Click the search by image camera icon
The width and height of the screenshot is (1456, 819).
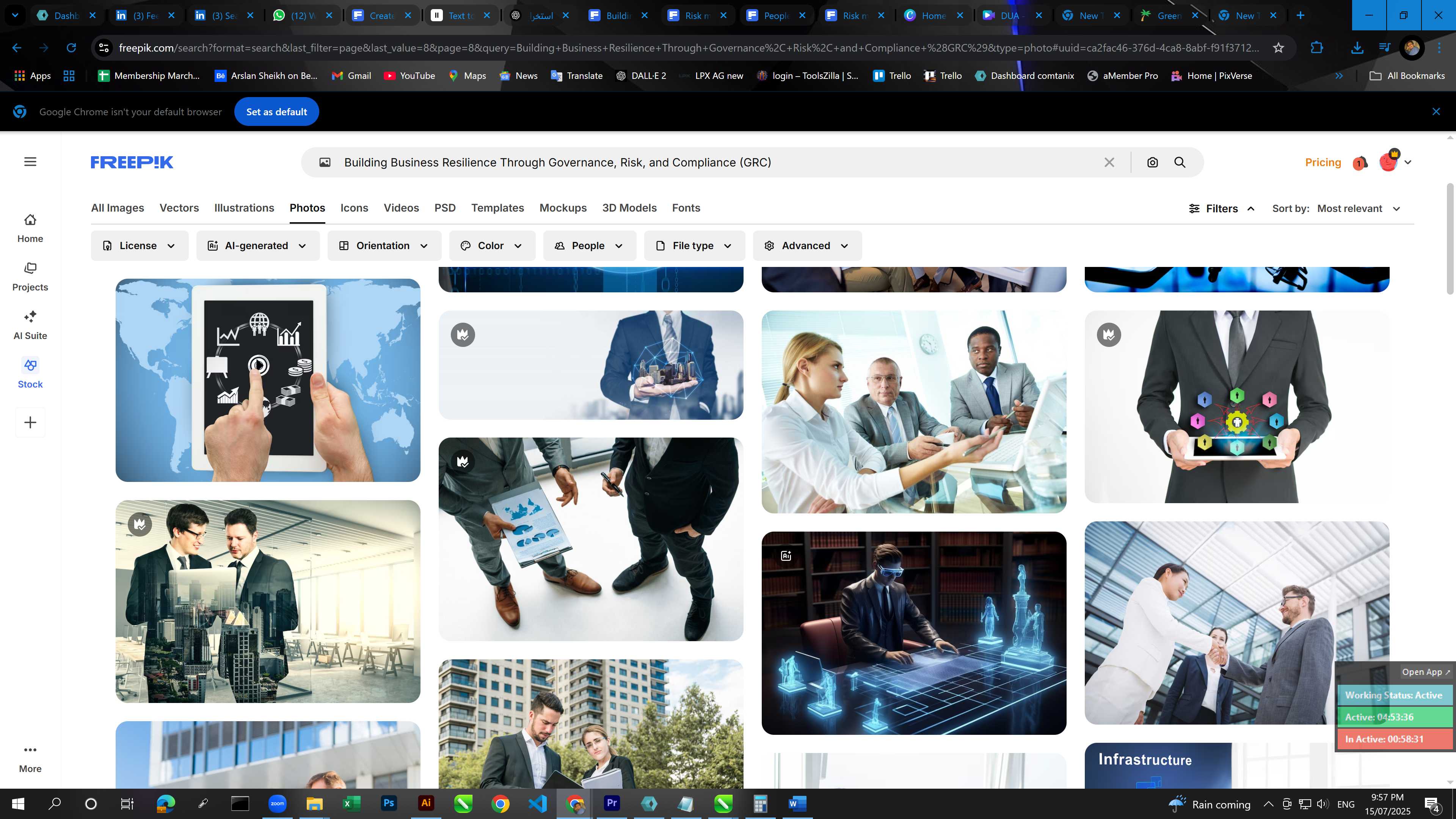pos(1153,163)
